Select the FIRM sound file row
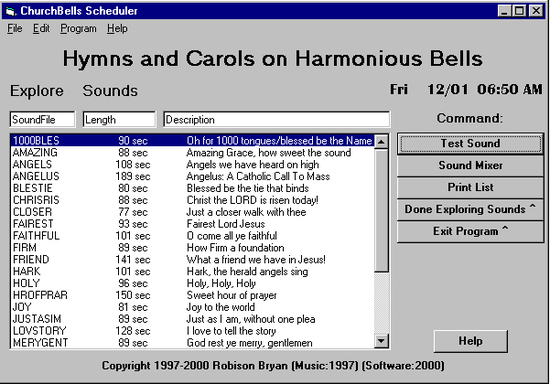Viewport: 550px width, 384px height. [192, 248]
